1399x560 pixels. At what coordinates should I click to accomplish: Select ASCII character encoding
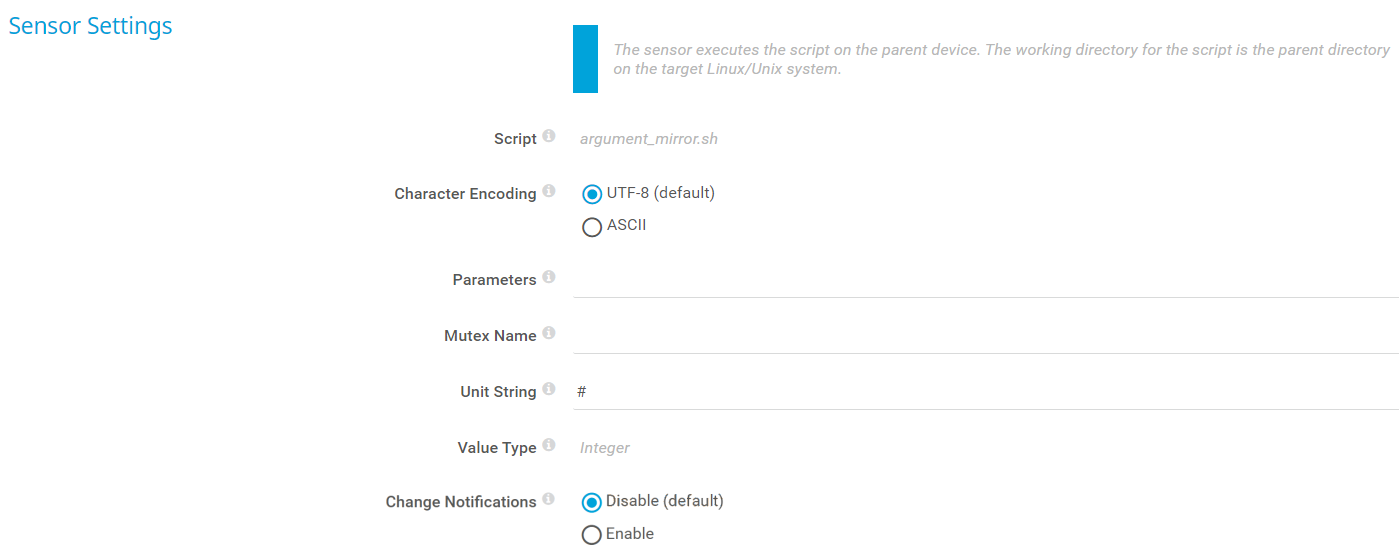coord(592,227)
